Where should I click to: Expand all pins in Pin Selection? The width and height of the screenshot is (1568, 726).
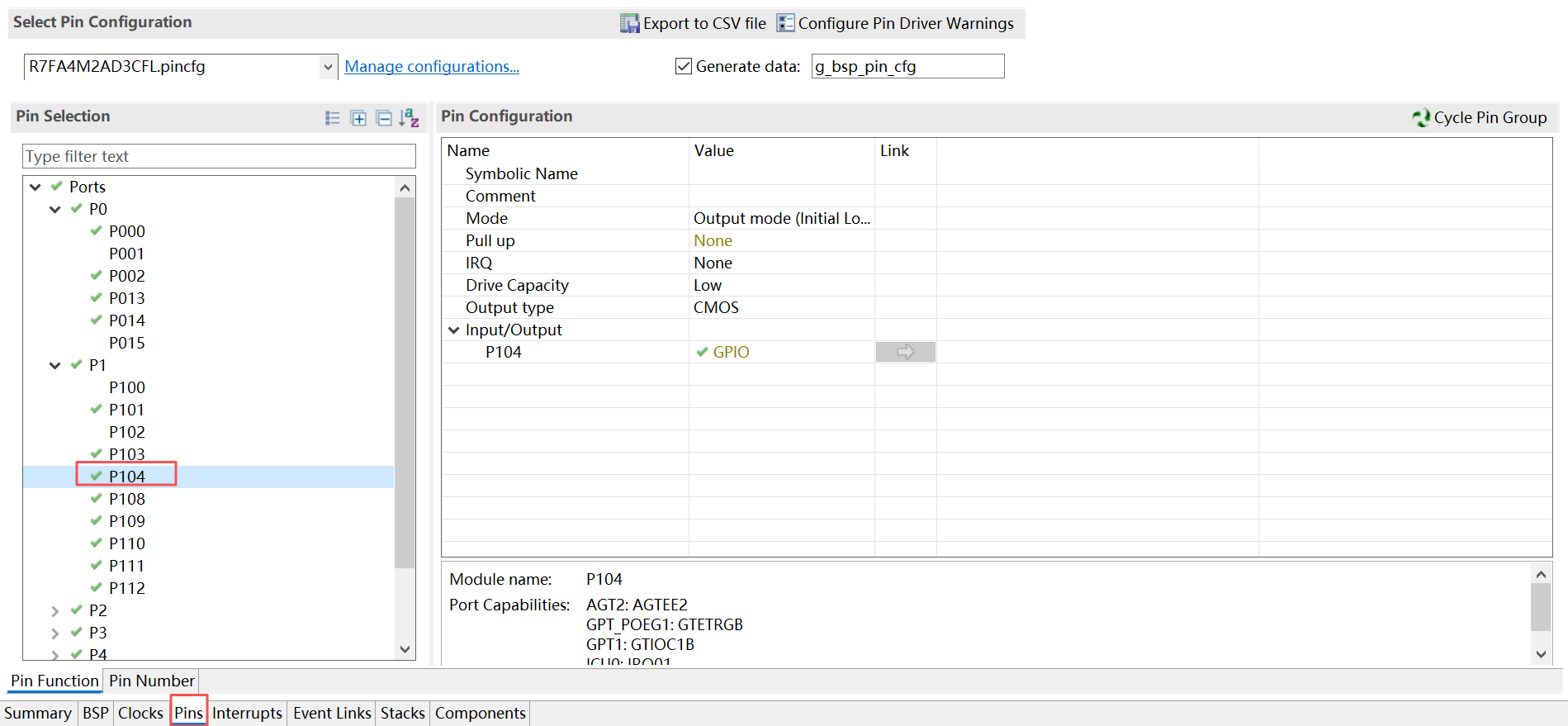(x=358, y=118)
